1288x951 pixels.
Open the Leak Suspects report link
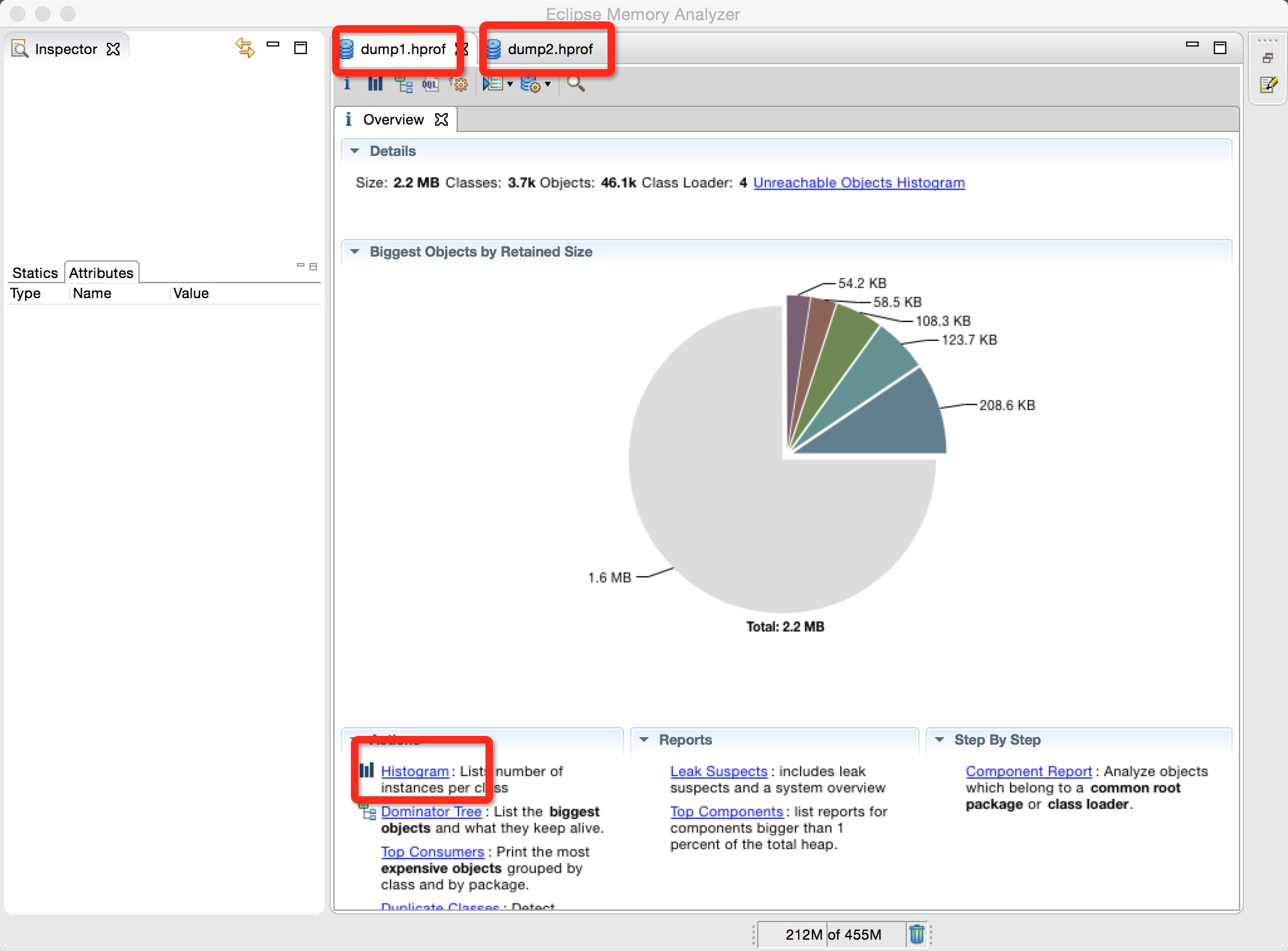coord(718,771)
